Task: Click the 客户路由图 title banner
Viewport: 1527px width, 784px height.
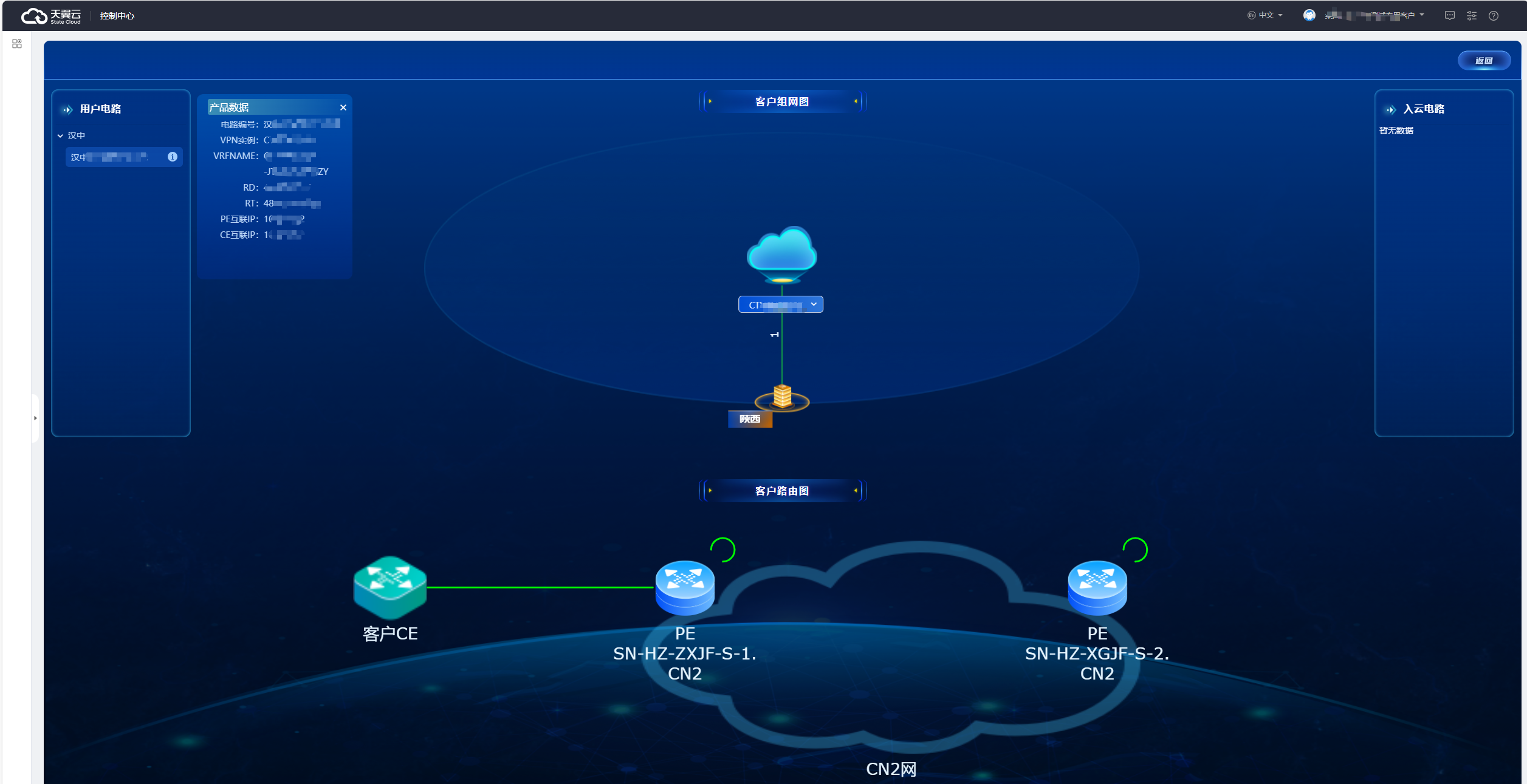Action: (782, 491)
